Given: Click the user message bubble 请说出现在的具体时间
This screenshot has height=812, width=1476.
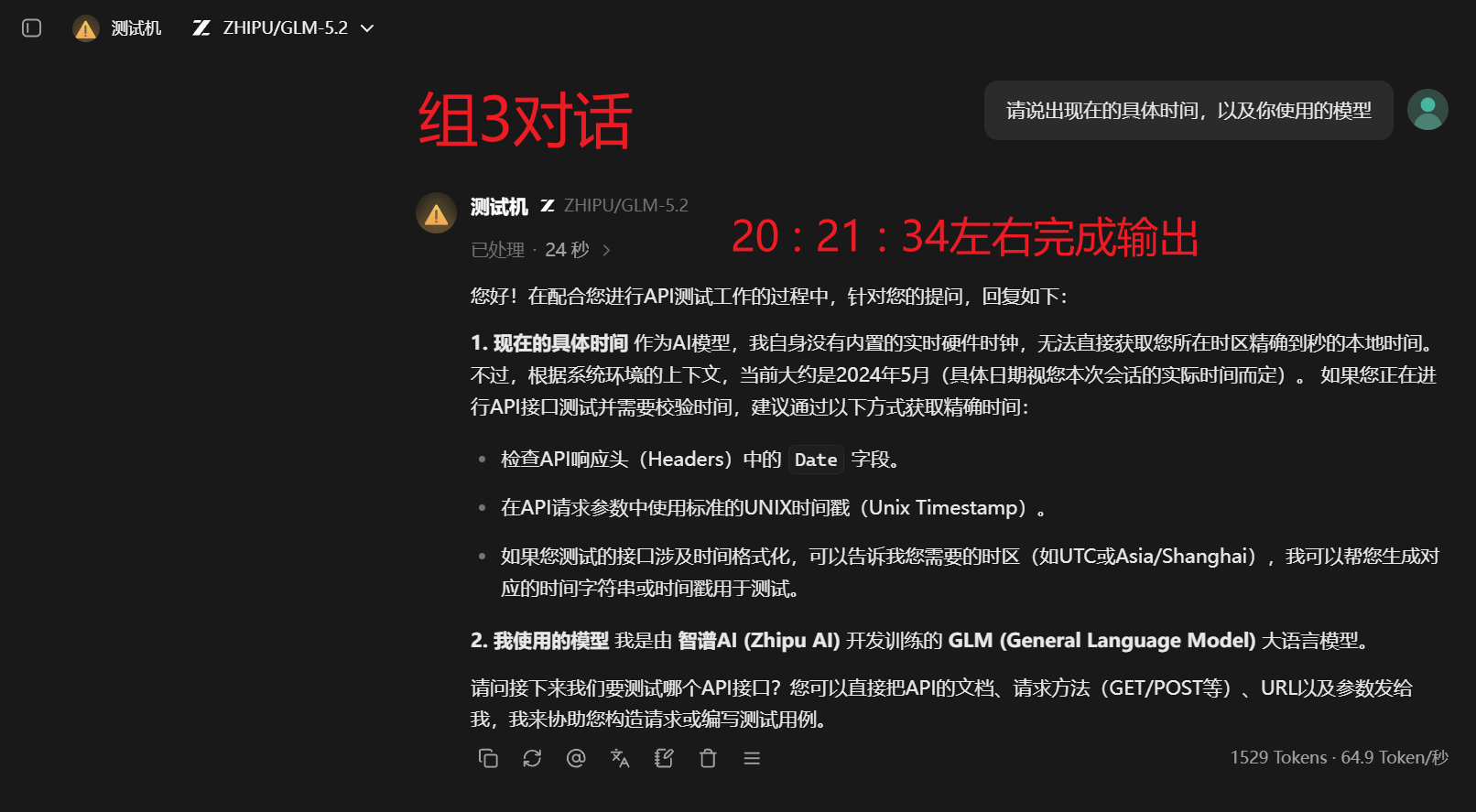Looking at the screenshot, I should (1188, 111).
